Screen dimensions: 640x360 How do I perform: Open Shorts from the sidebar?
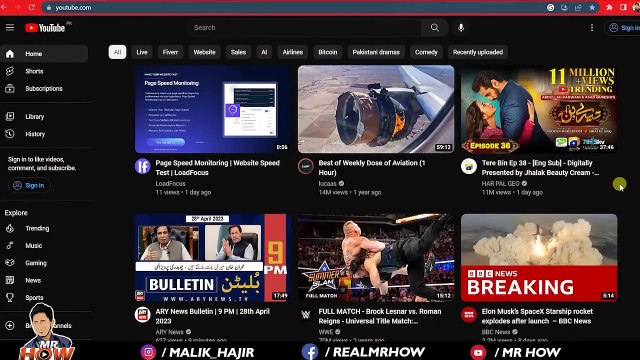(44, 71)
